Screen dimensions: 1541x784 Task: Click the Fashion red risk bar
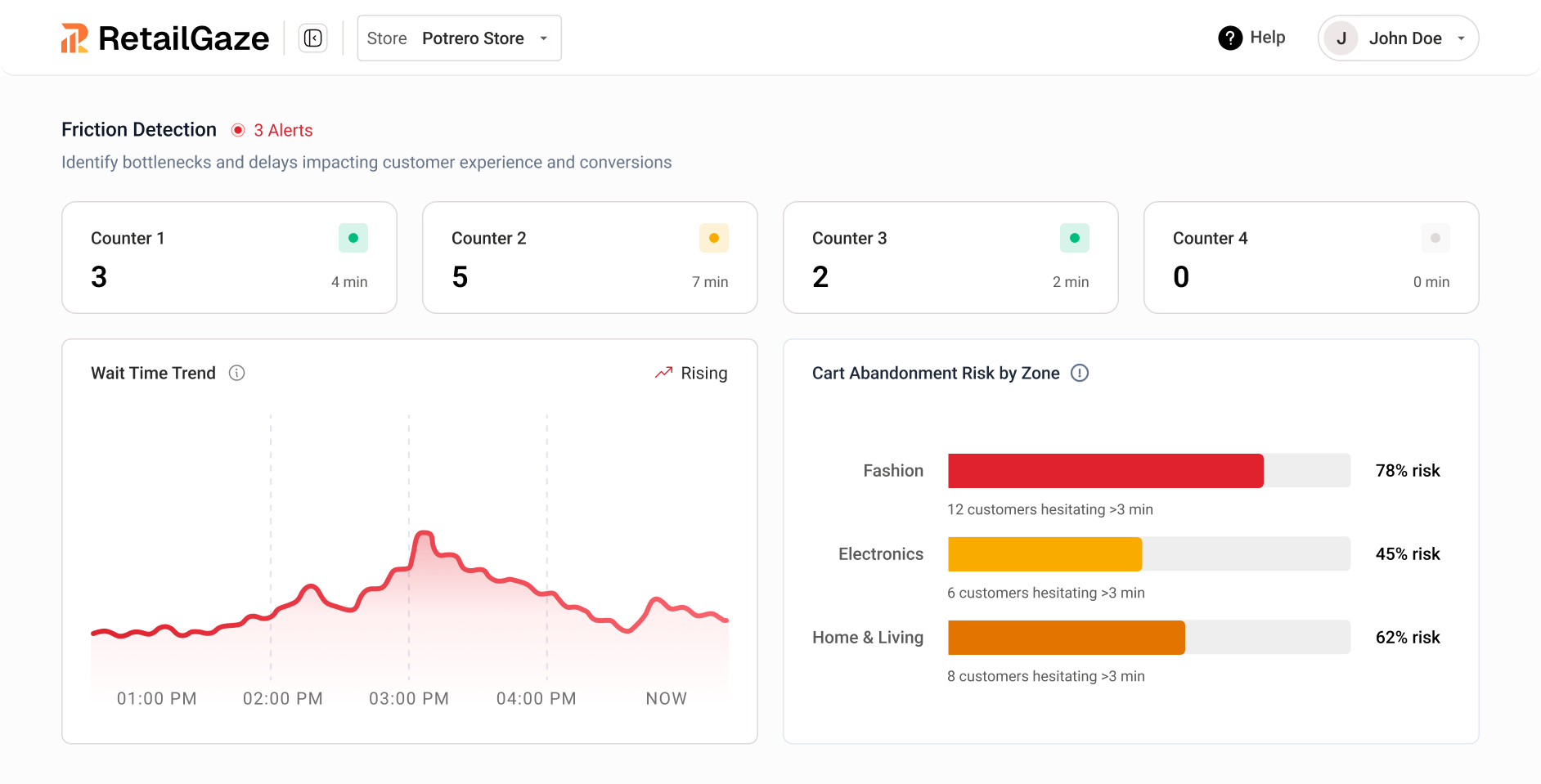coord(1106,471)
